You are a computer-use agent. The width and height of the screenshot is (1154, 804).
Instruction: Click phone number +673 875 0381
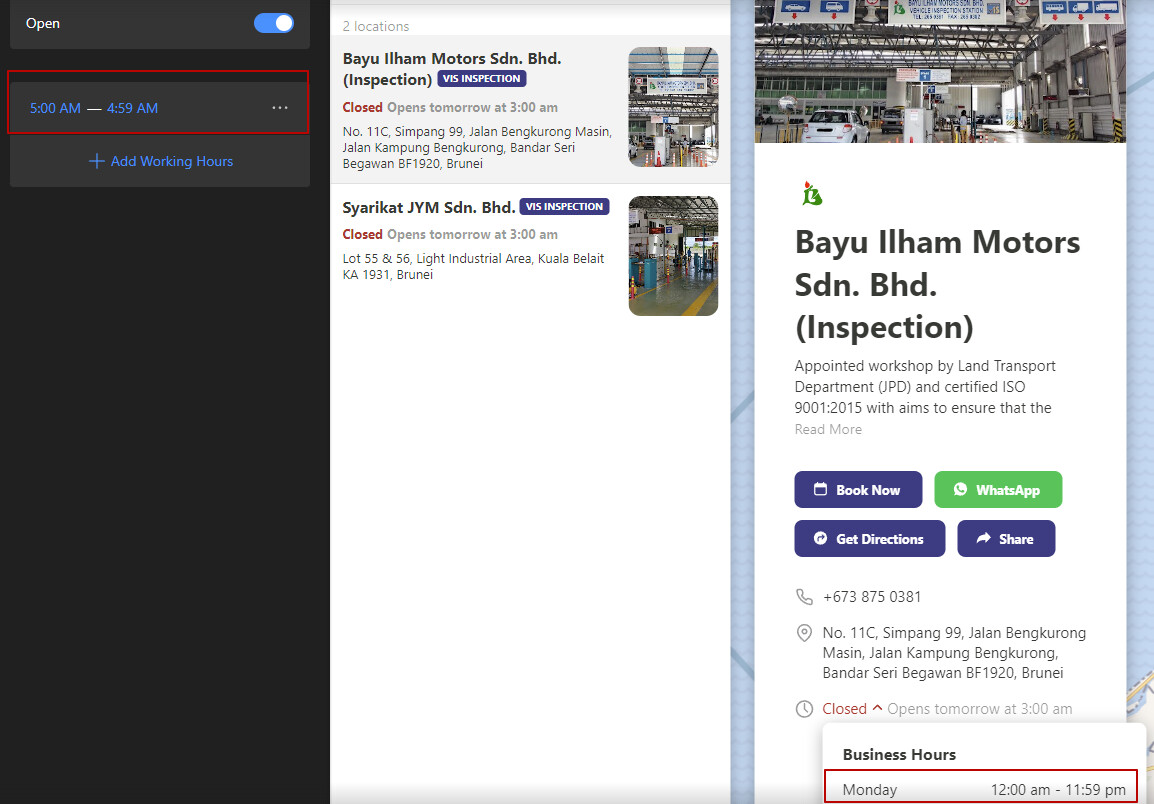pos(872,597)
